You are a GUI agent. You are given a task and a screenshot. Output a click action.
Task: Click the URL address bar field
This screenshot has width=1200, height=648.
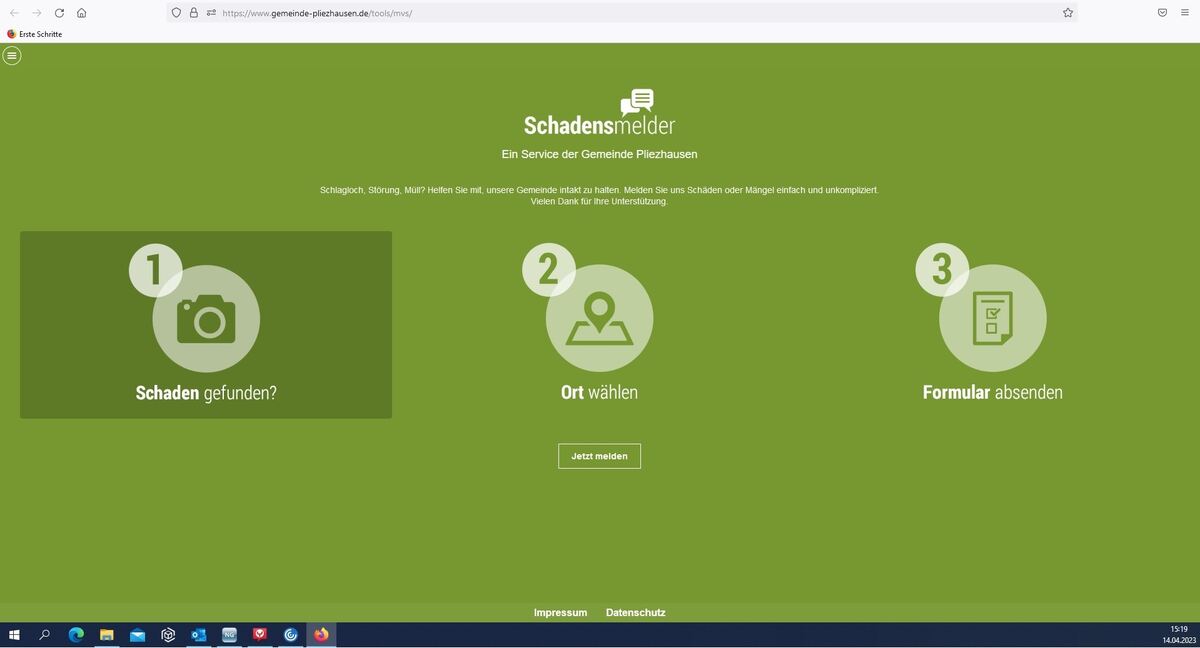640,13
